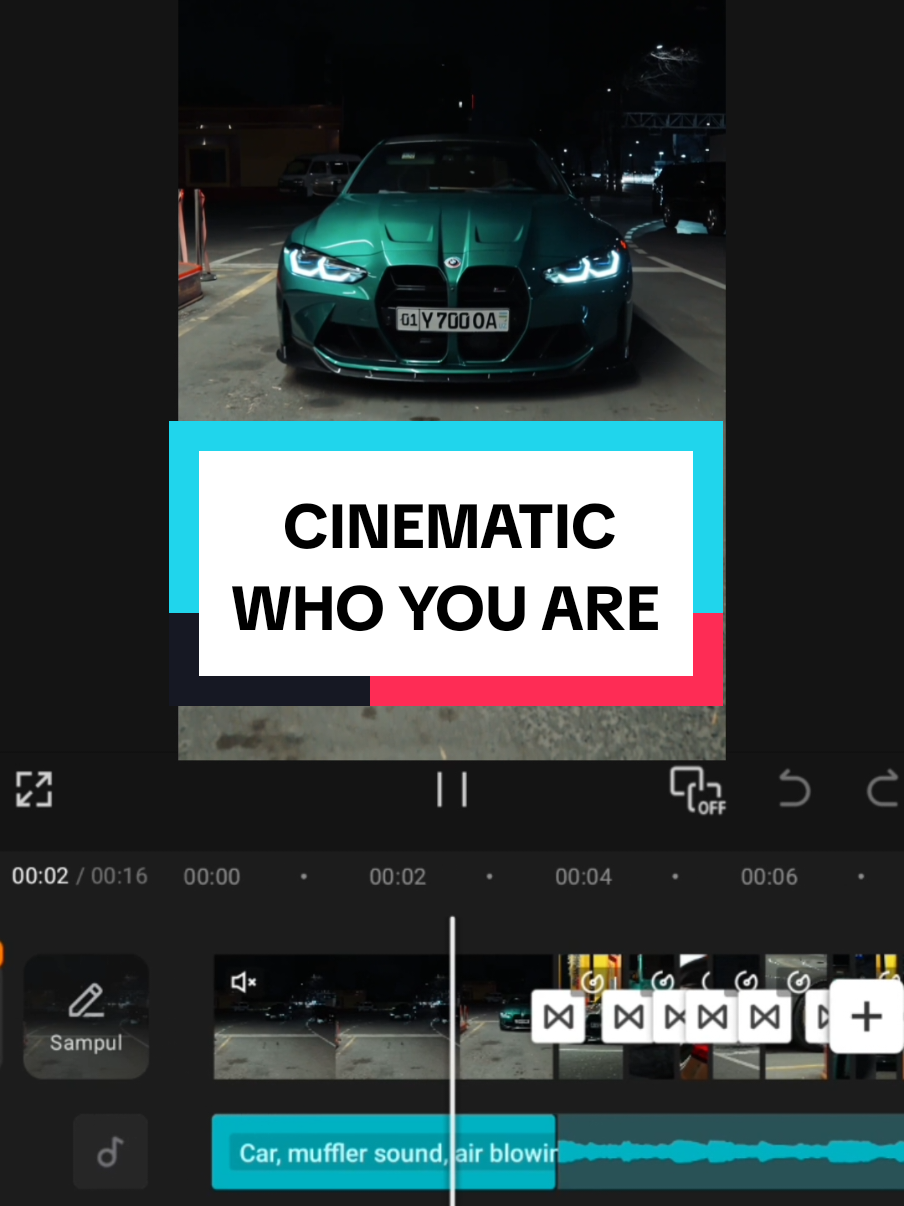Redo the reverted edit
Image resolution: width=904 pixels, height=1206 pixels.
pyautogui.click(x=884, y=790)
